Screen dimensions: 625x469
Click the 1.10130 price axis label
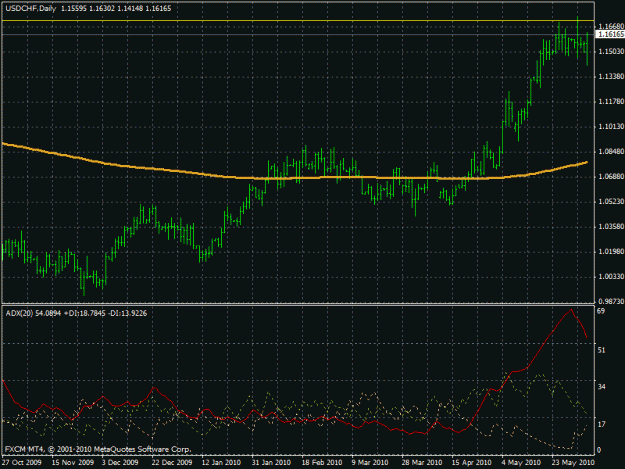coord(611,126)
